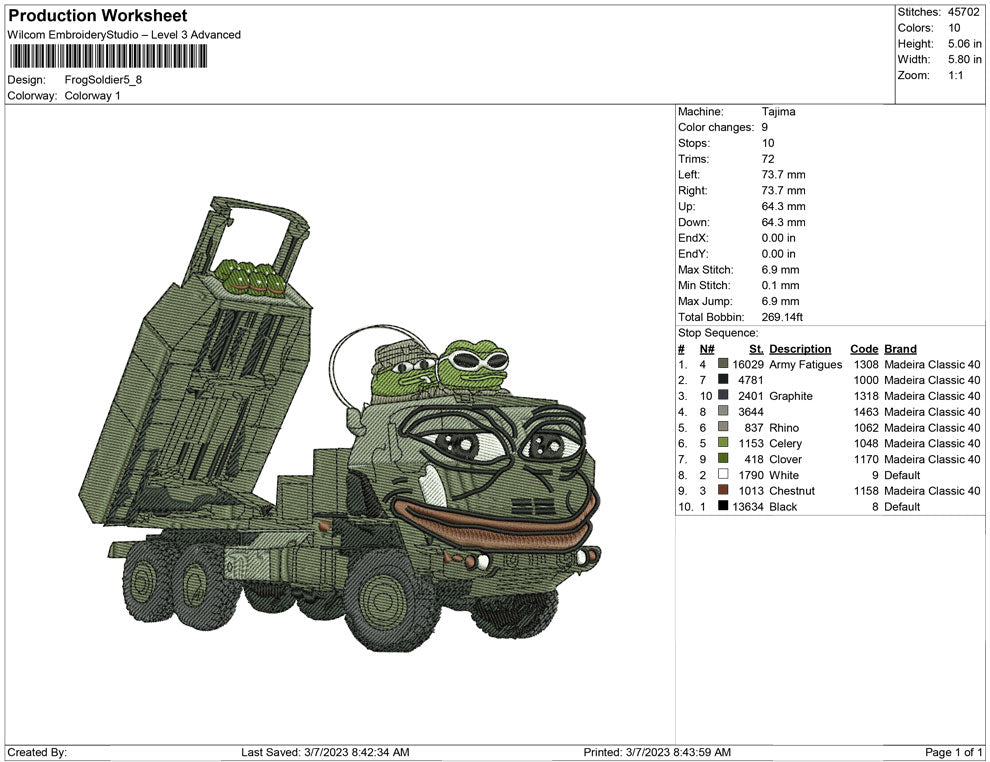Viewport: 990px width, 762px height.
Task: Click the Min Stitch value '0.1 mm'
Action: [780, 285]
